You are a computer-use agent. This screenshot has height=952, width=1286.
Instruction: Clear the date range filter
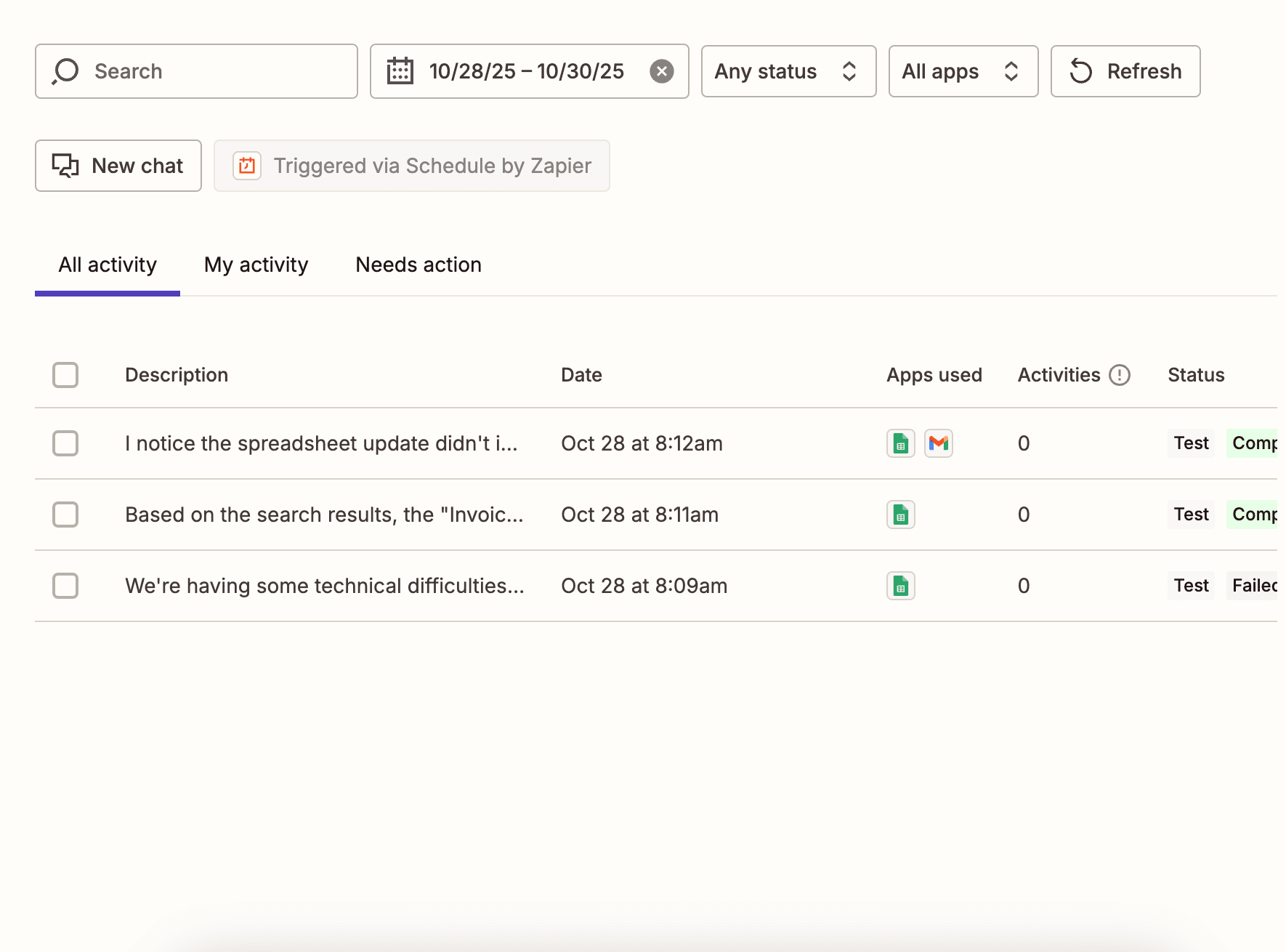click(x=661, y=71)
